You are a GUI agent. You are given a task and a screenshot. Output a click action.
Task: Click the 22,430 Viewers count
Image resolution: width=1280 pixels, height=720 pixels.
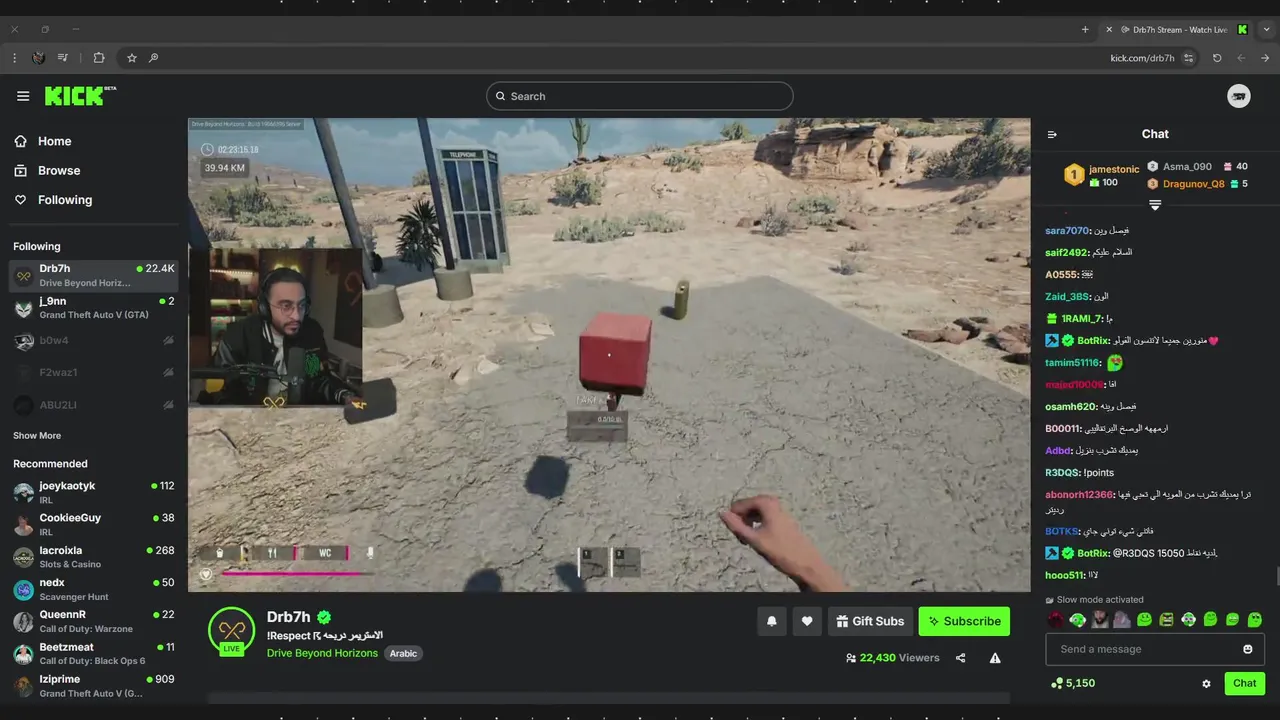(892, 658)
